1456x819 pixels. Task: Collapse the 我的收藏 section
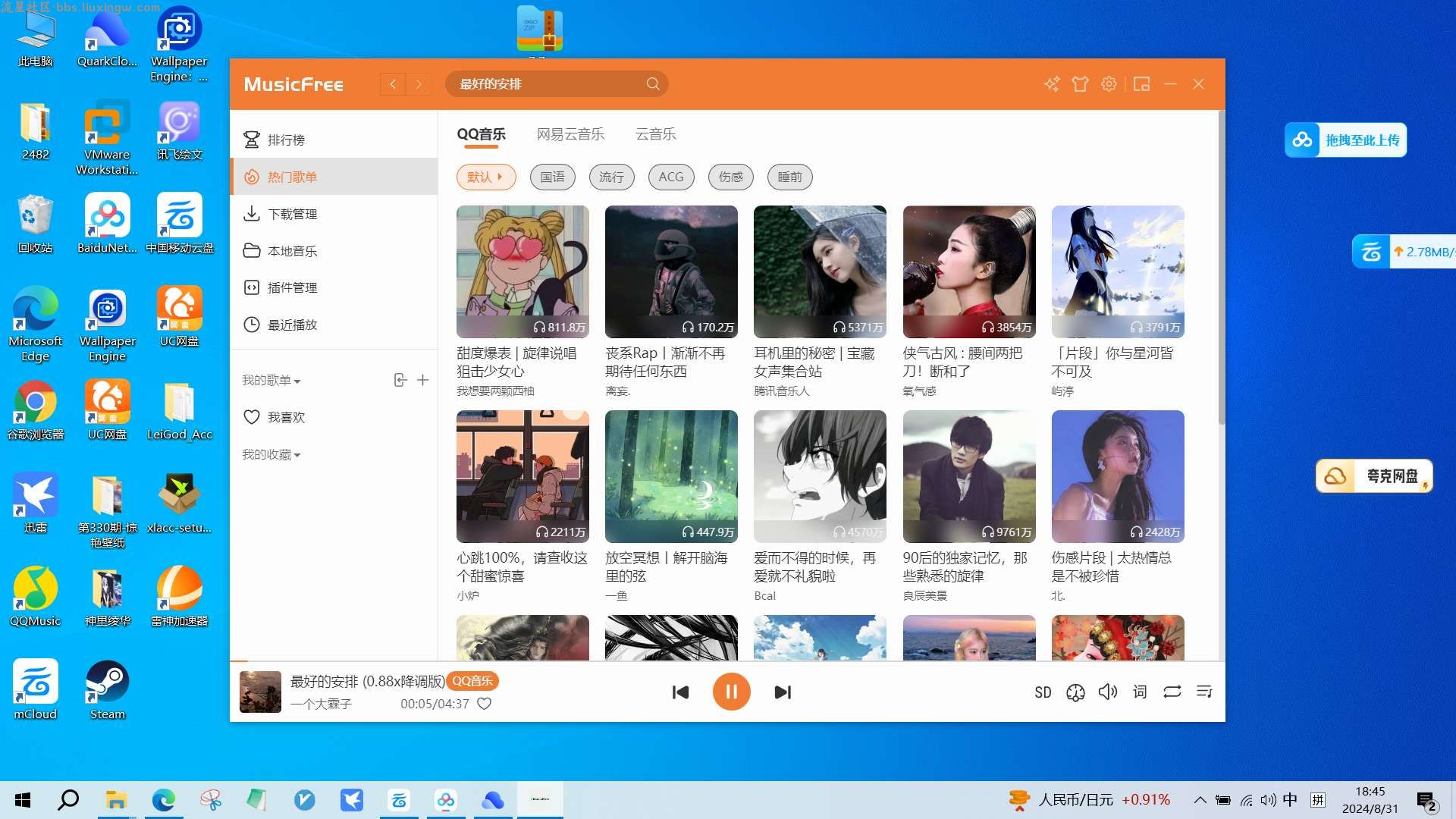271,454
